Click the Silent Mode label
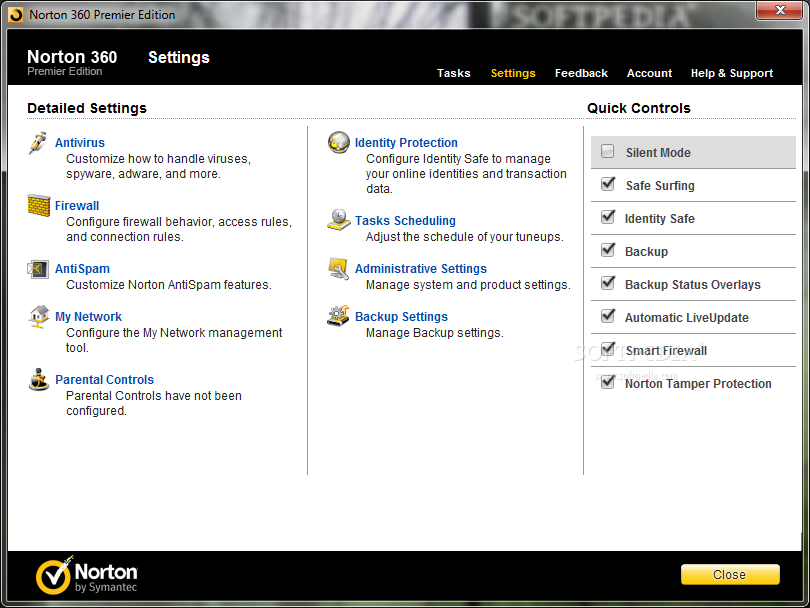This screenshot has width=810, height=608. [x=658, y=152]
